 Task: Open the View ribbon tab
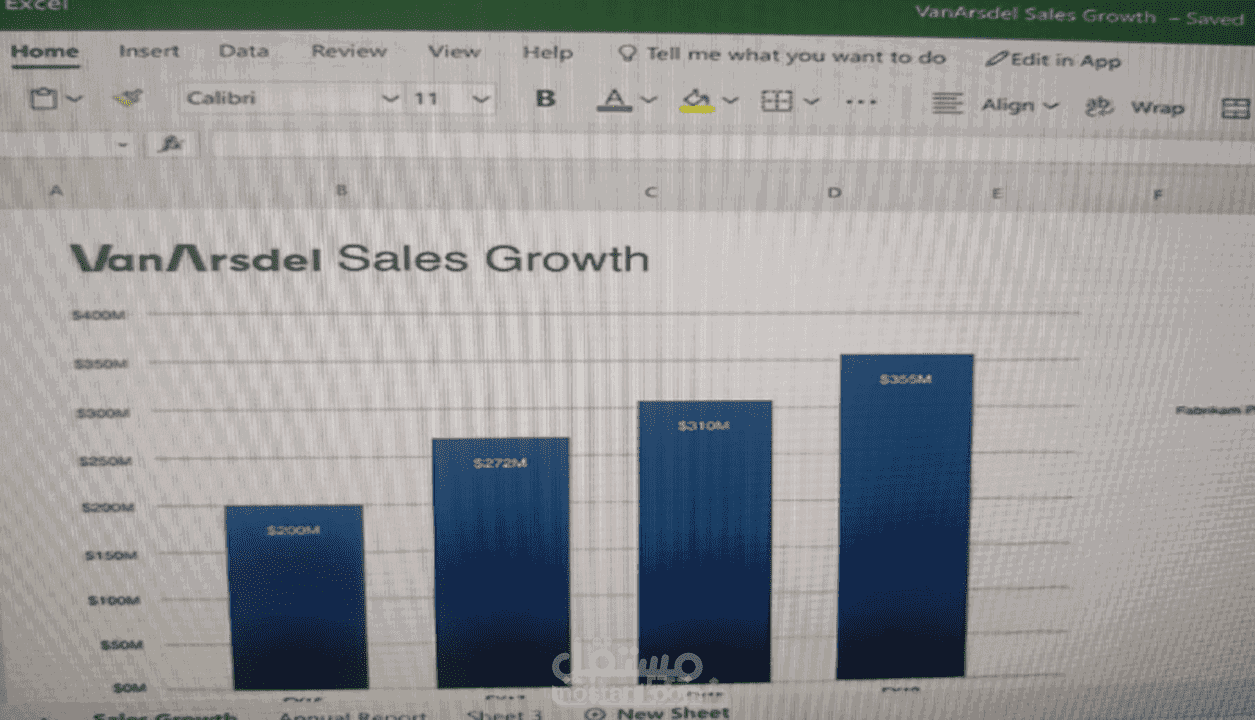tap(454, 51)
